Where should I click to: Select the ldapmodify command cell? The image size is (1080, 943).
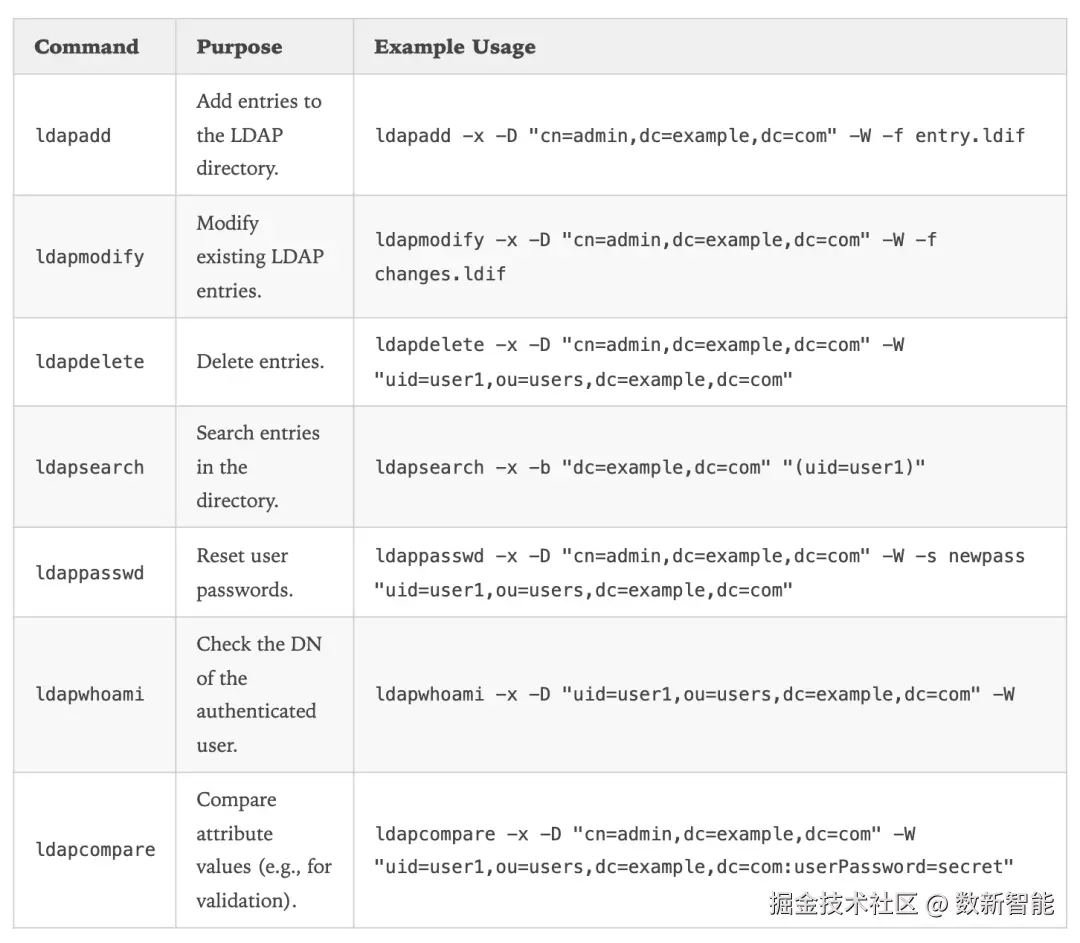pyautogui.click(x=90, y=257)
